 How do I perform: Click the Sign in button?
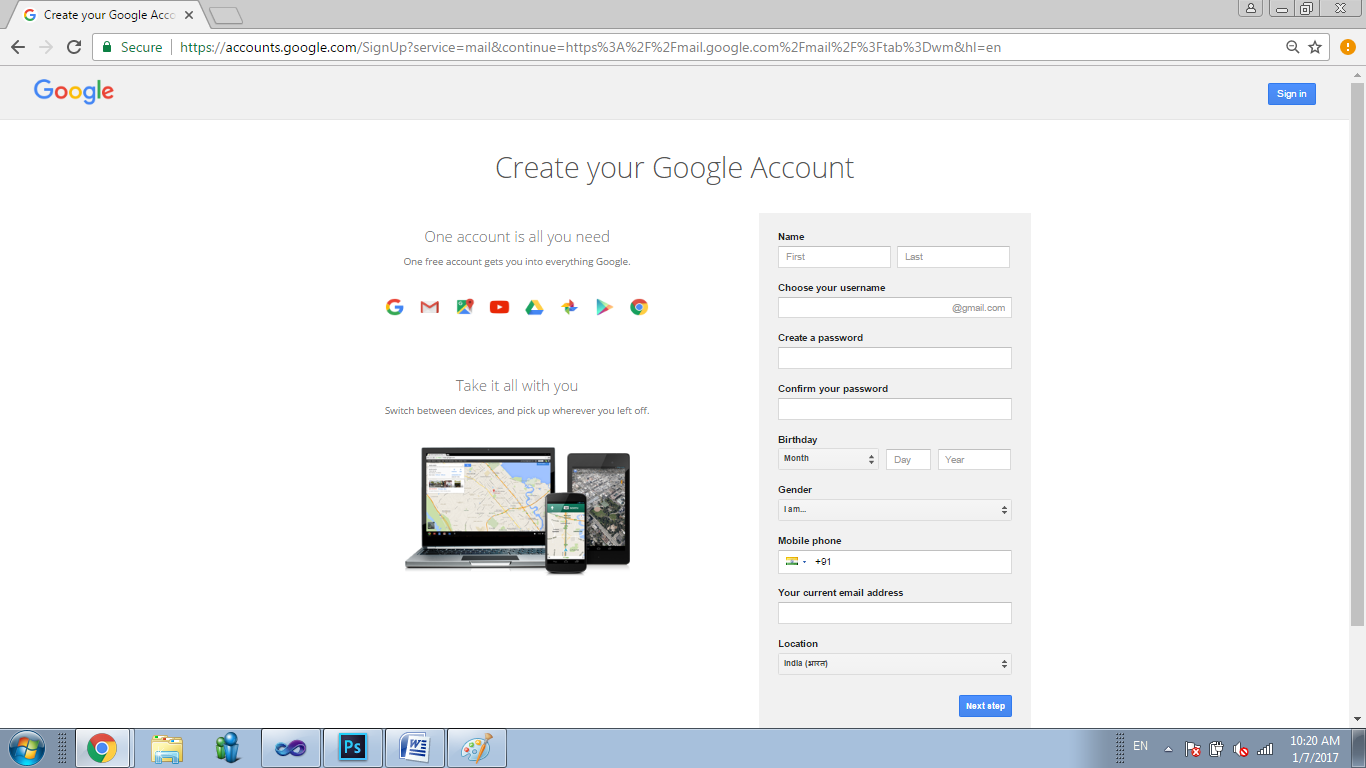[x=1291, y=93]
